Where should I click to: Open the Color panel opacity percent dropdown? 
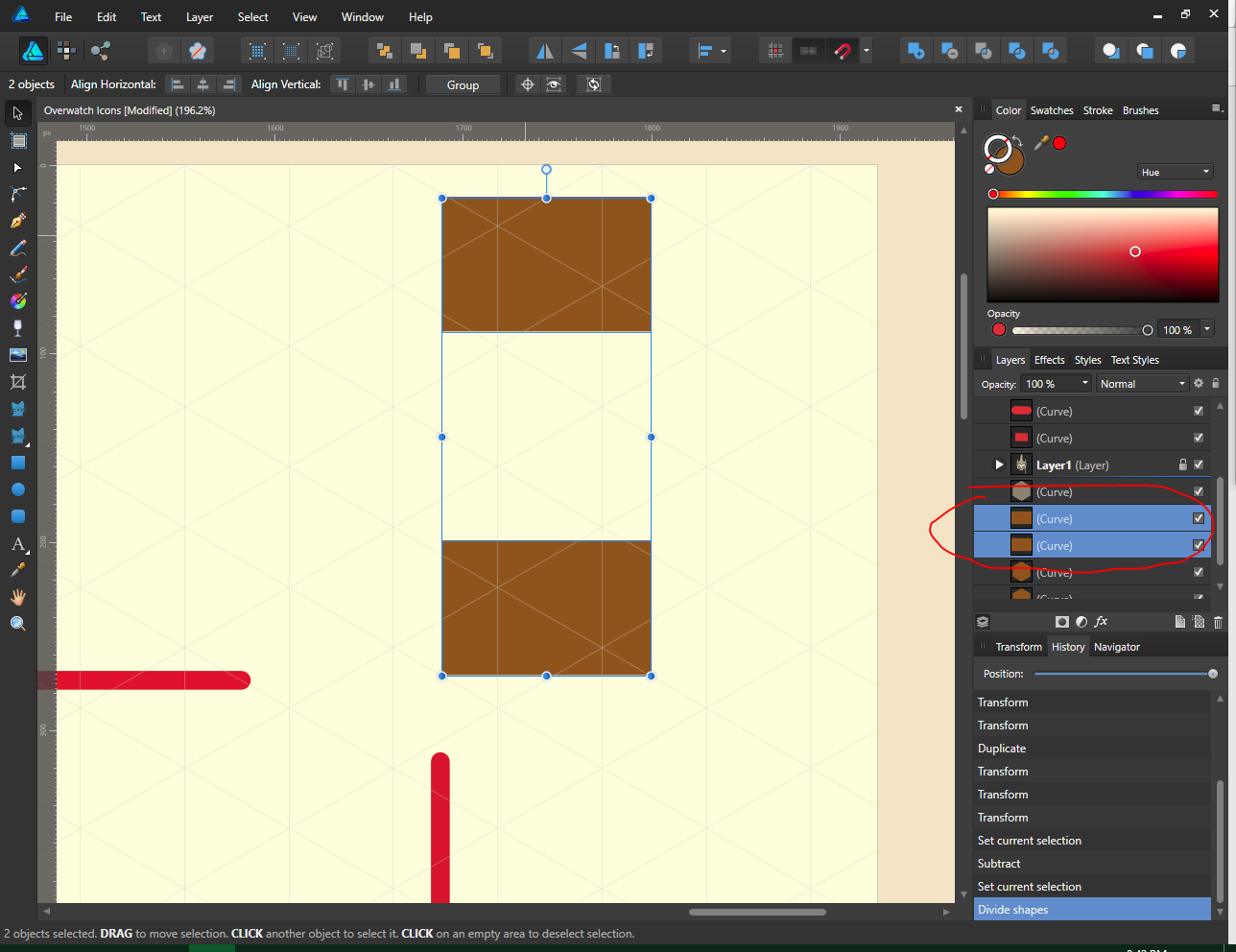tap(1207, 329)
